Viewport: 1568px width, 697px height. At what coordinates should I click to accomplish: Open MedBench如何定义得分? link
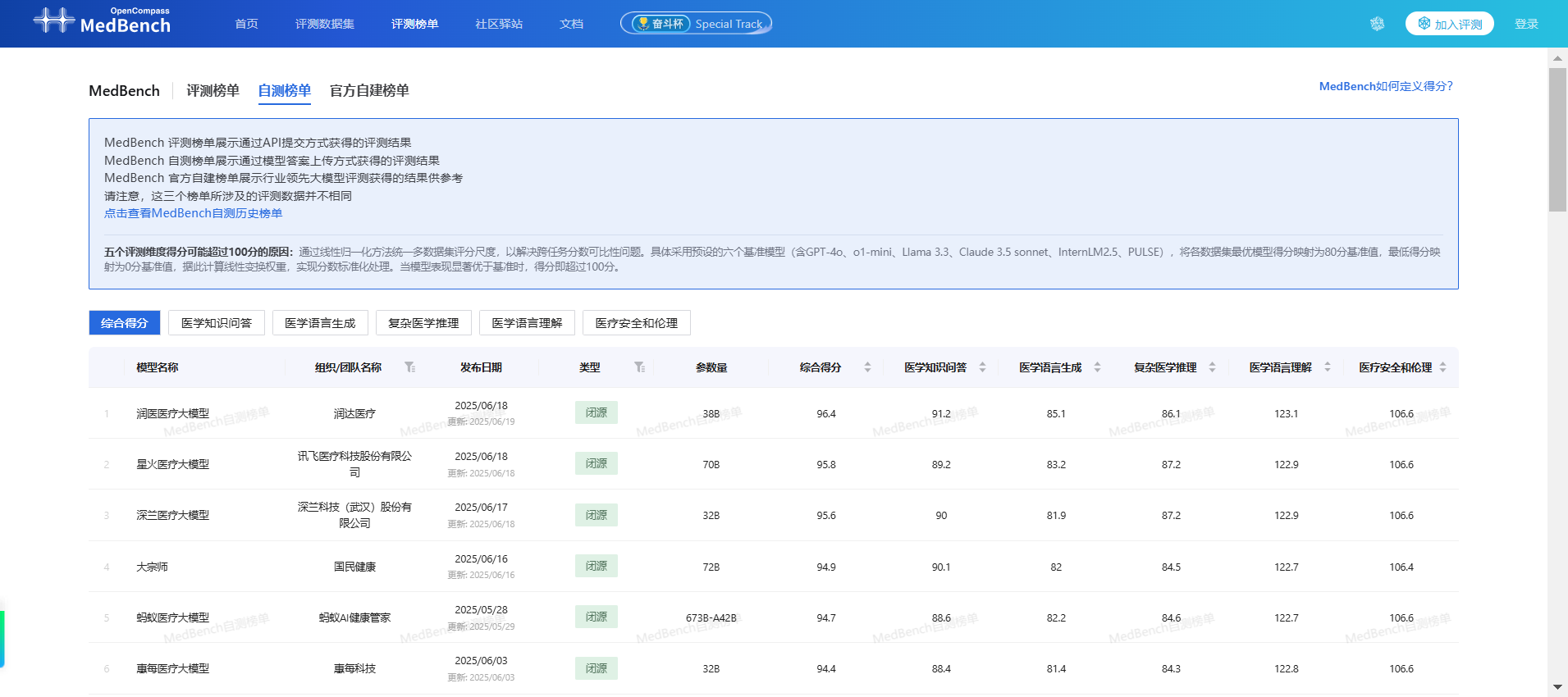[x=1386, y=86]
